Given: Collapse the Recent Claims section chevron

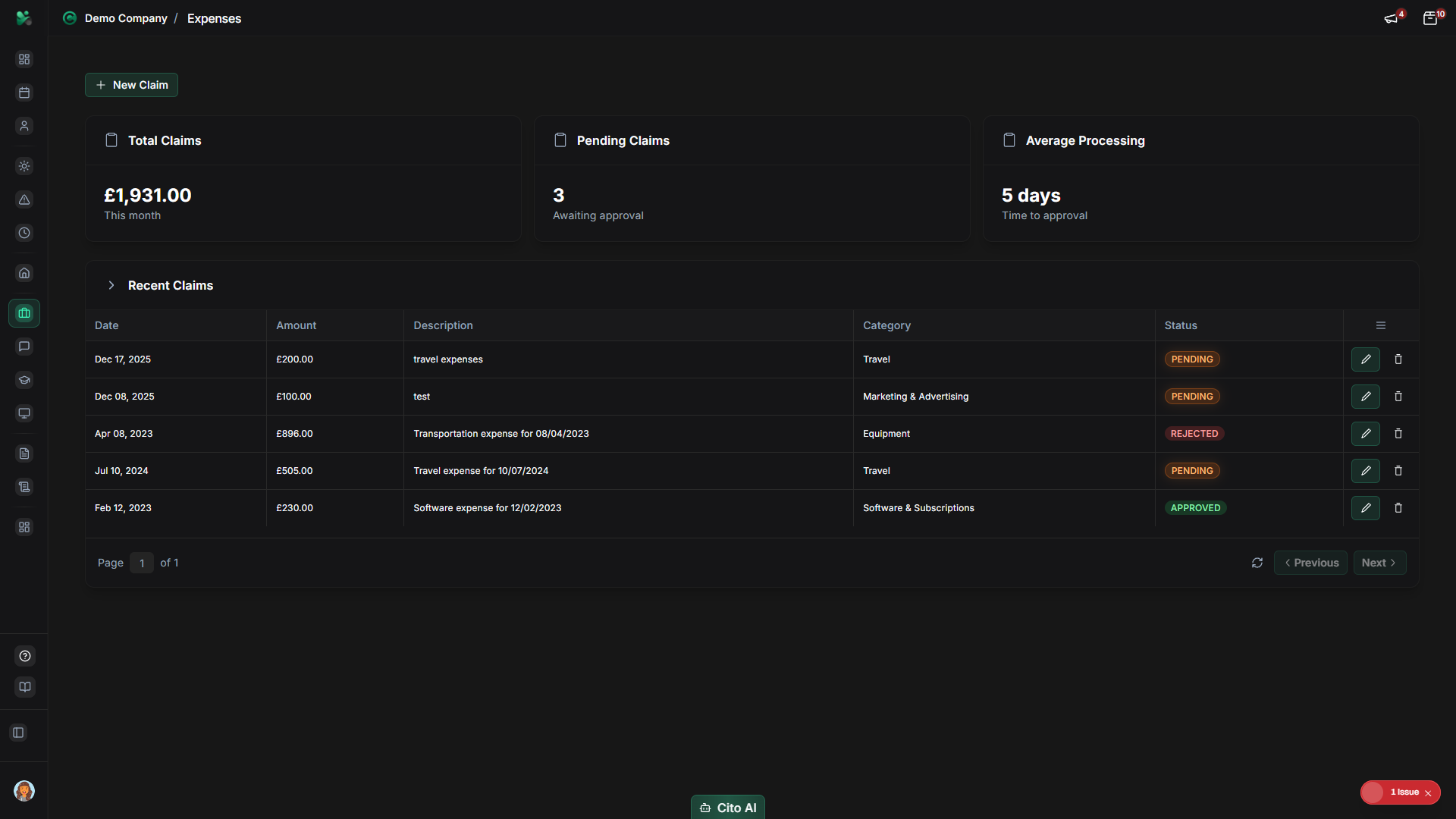Looking at the screenshot, I should pos(111,285).
